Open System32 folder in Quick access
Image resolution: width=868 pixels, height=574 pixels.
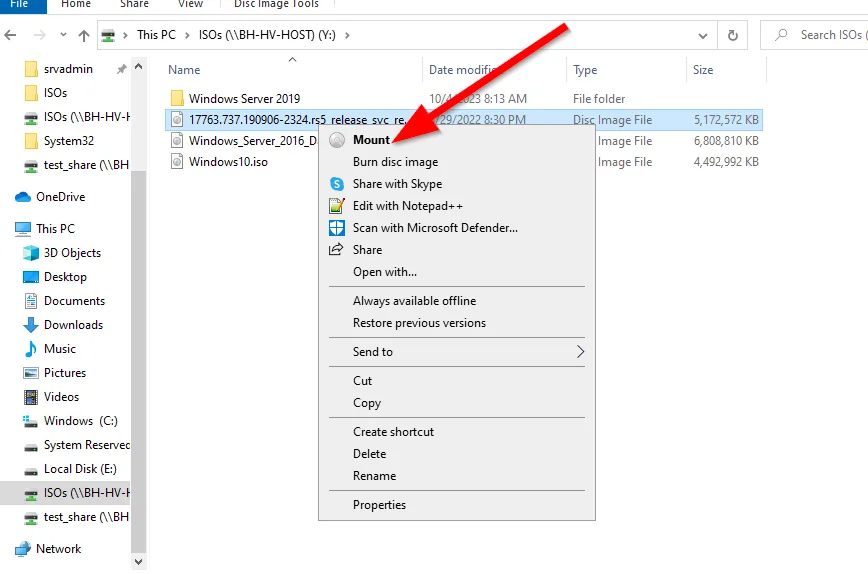point(69,141)
